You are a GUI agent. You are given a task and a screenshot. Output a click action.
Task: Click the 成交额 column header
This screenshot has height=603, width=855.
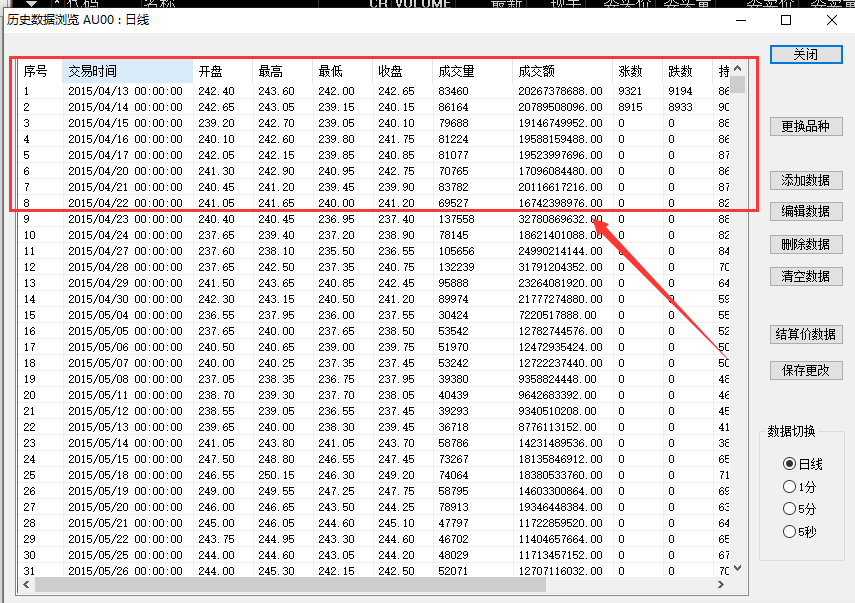[562, 71]
